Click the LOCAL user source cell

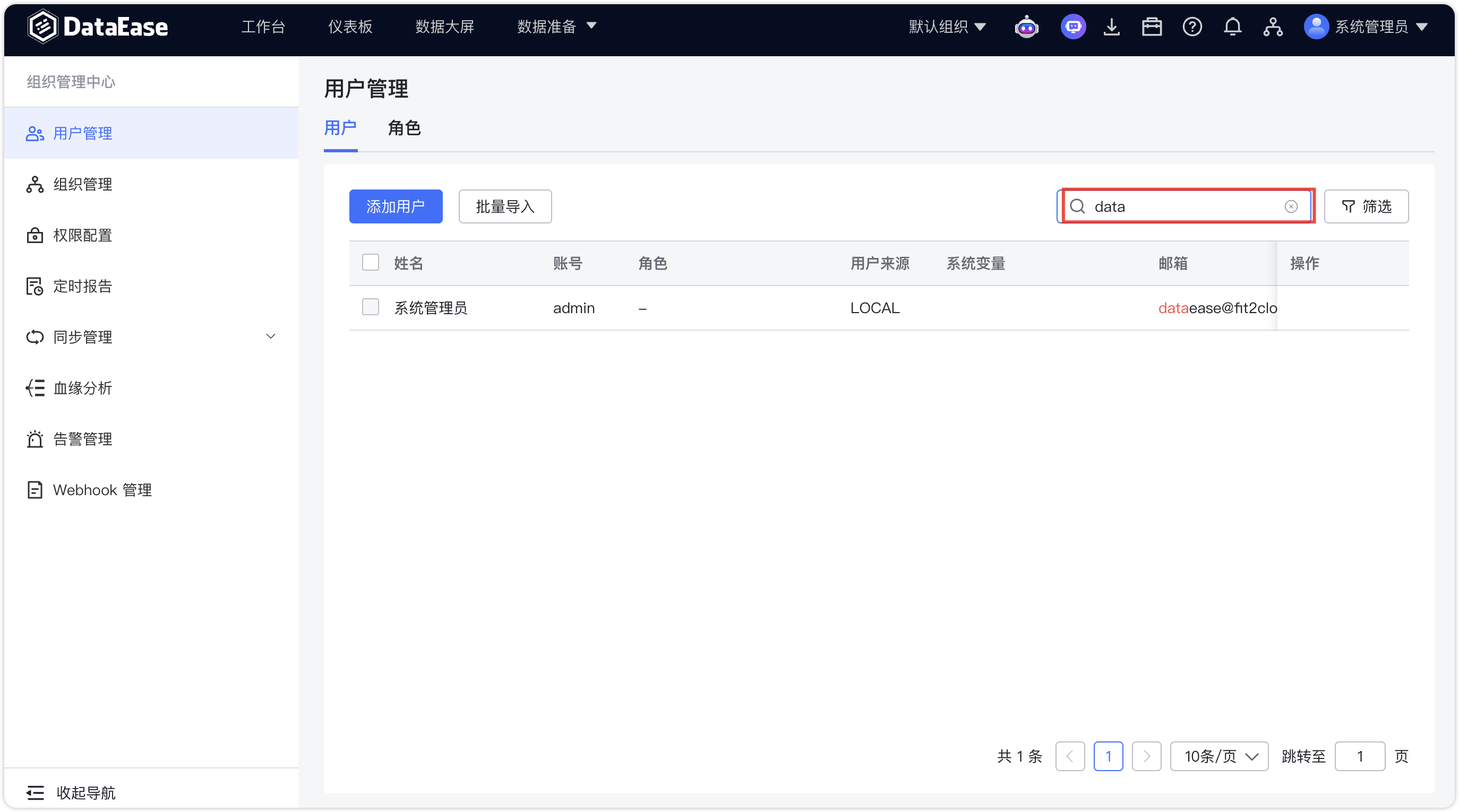click(874, 308)
